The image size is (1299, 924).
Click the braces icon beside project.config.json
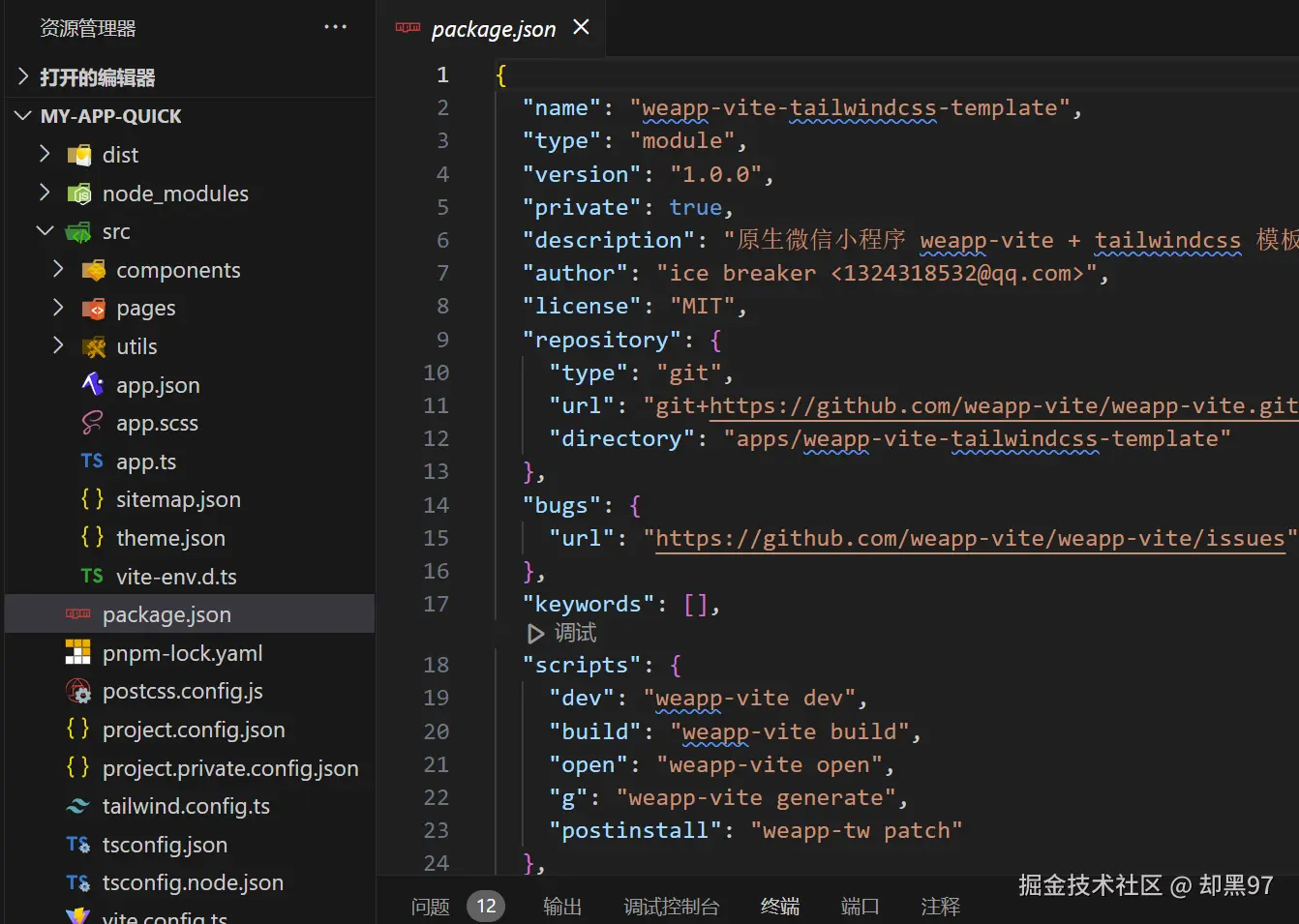78,729
